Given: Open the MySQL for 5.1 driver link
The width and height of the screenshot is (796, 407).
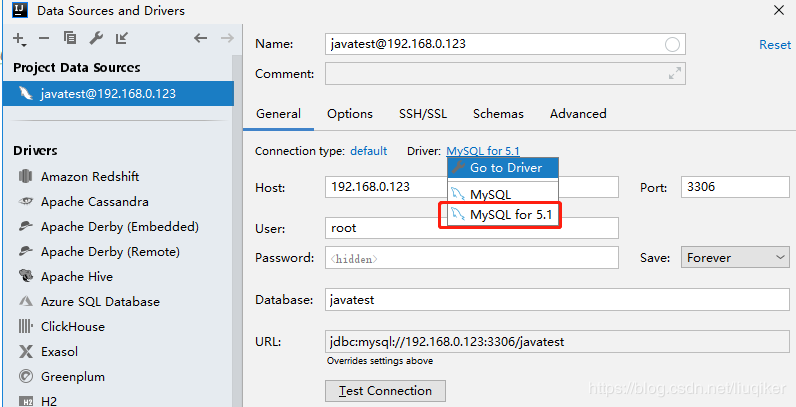Looking at the screenshot, I should [x=483, y=151].
